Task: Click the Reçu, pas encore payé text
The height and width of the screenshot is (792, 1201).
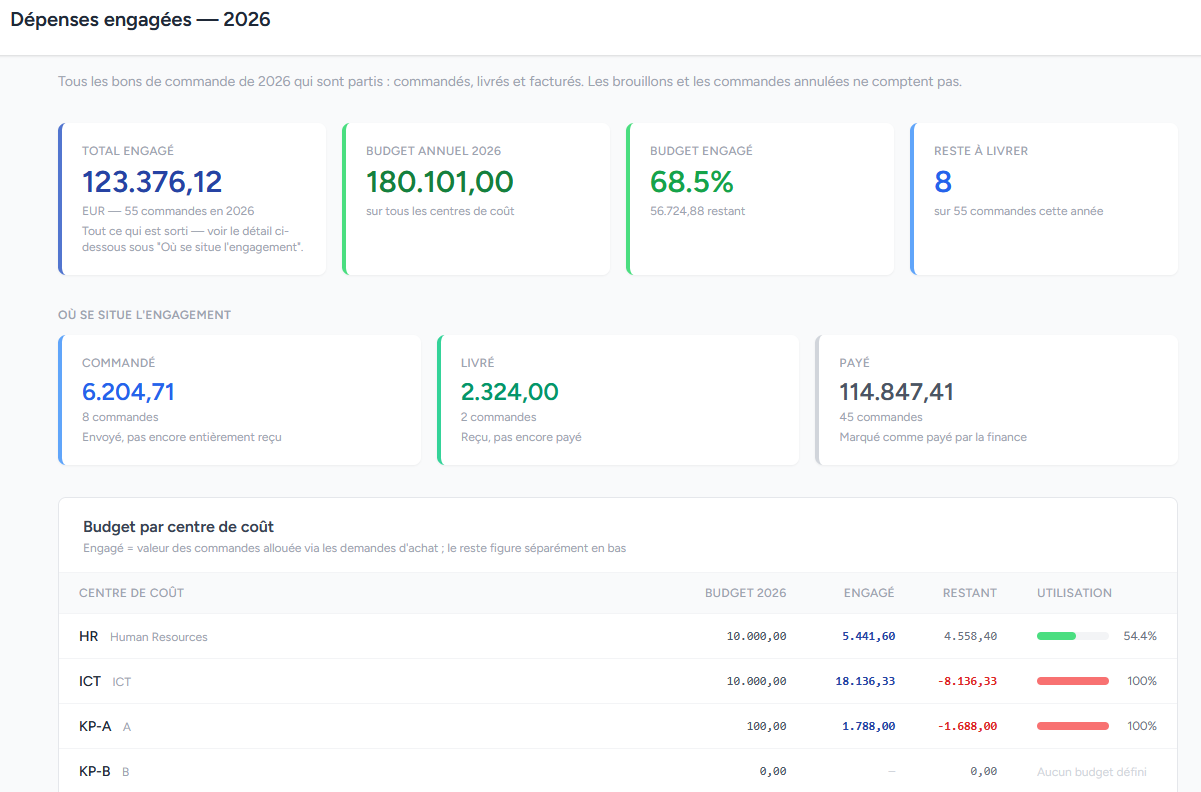Action: click(x=521, y=437)
